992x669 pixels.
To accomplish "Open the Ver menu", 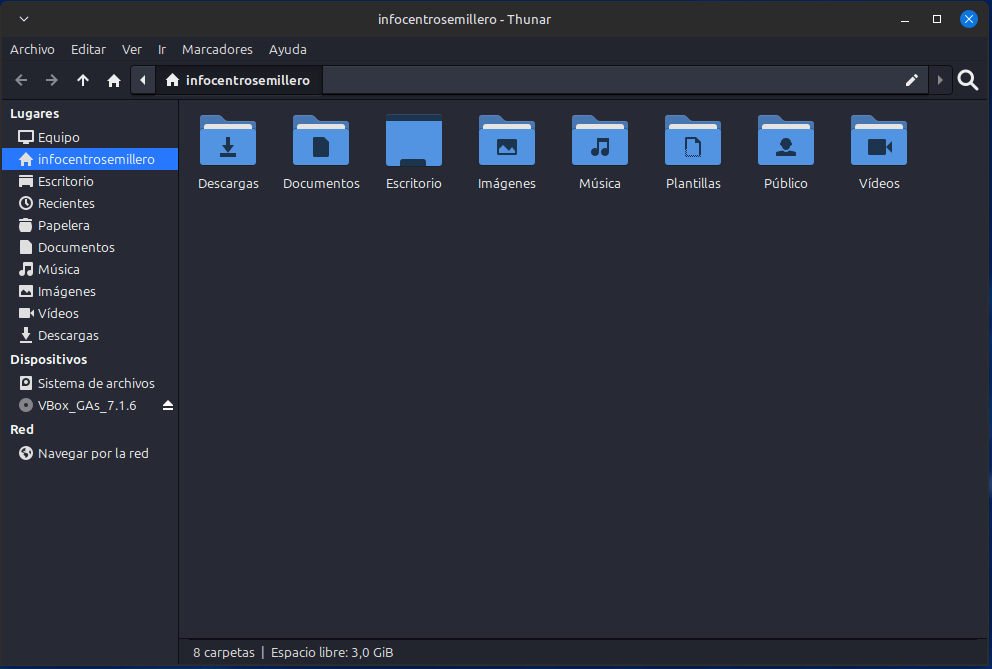I will coord(132,49).
